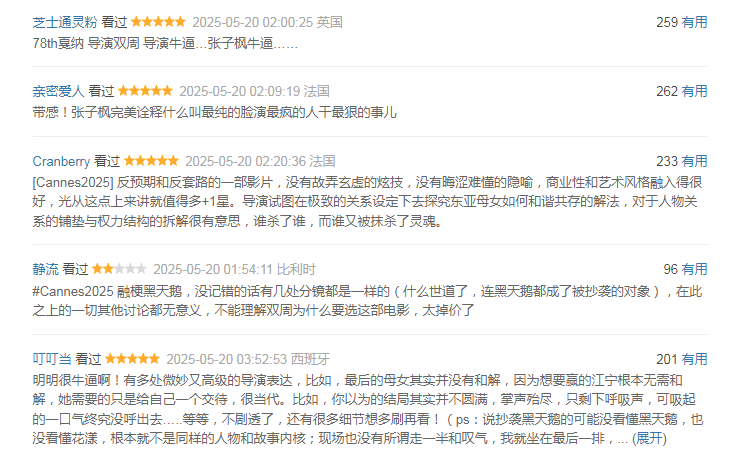Click 259 useful count on first review
Image resolution: width=731 pixels, height=464 pixels.
click(x=667, y=22)
